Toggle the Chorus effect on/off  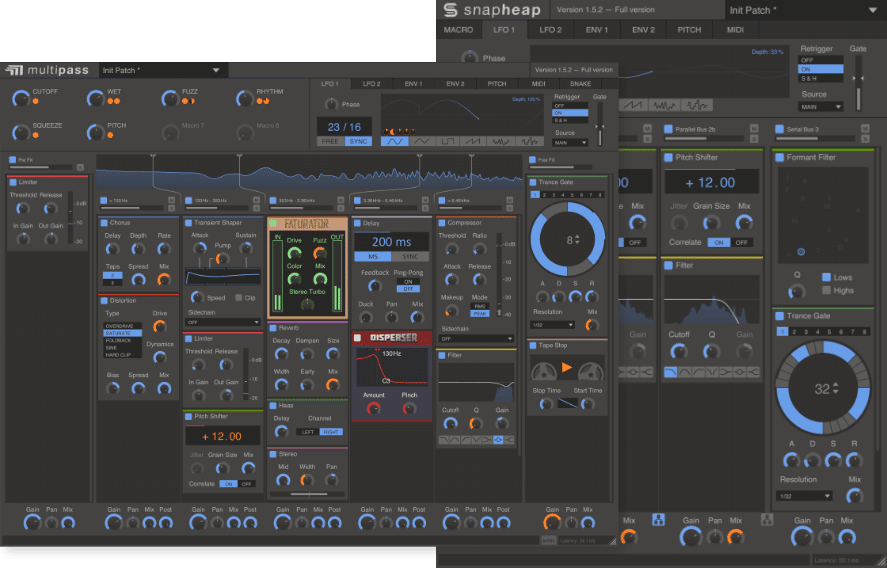(104, 223)
